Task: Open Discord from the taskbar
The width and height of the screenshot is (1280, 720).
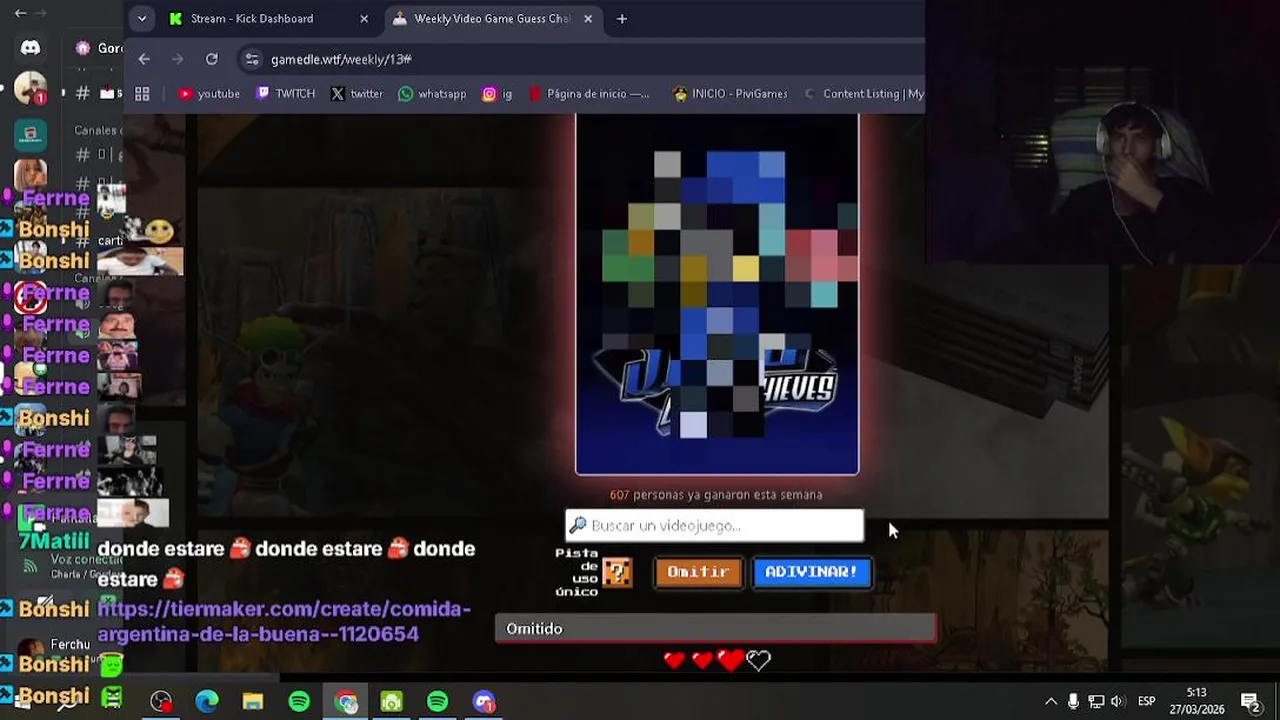Action: [484, 702]
